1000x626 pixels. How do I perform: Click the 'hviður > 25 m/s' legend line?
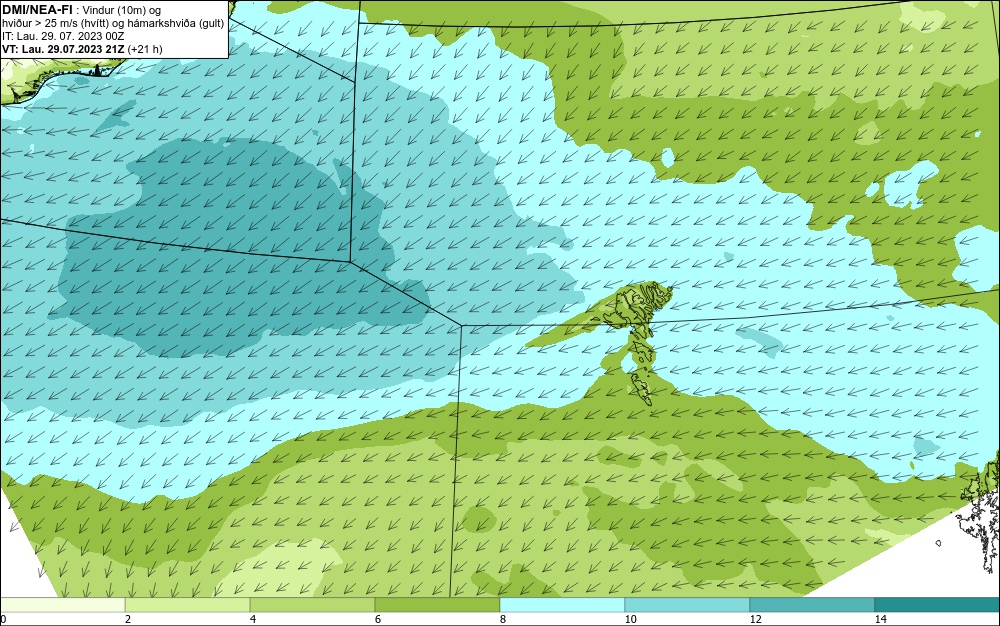pos(114,24)
